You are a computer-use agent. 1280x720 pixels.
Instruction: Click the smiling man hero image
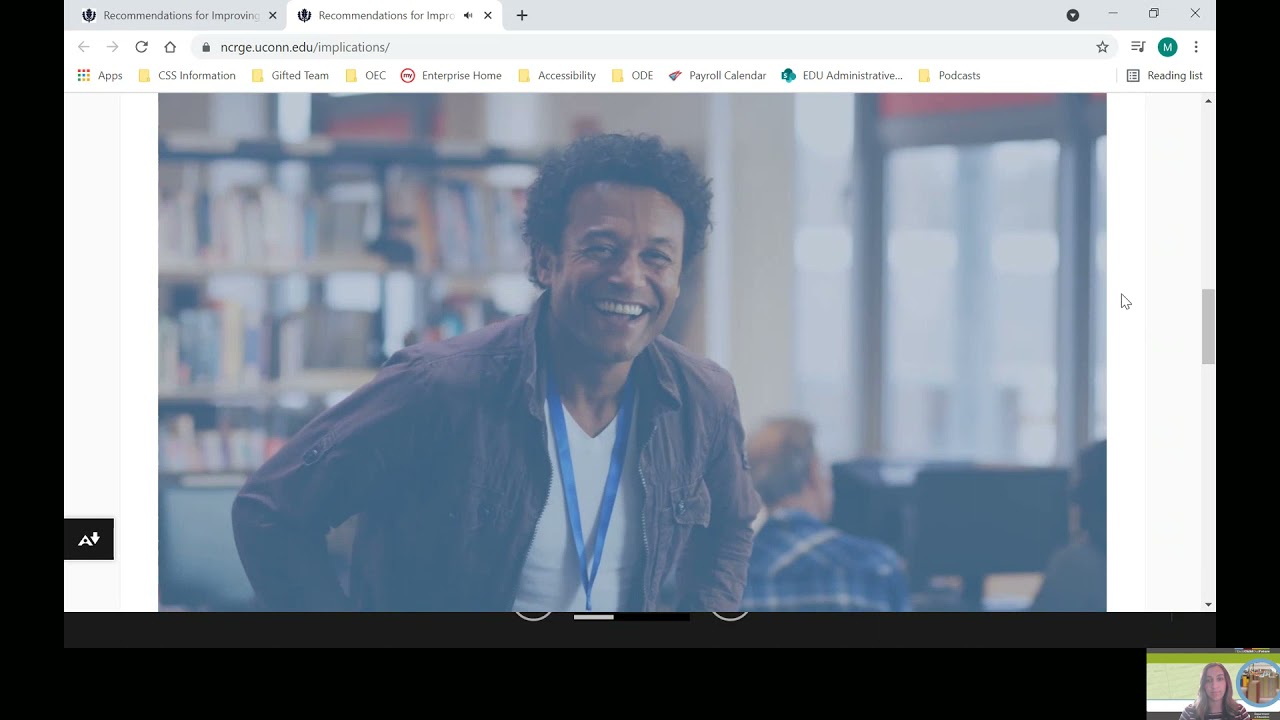pyautogui.click(x=632, y=352)
